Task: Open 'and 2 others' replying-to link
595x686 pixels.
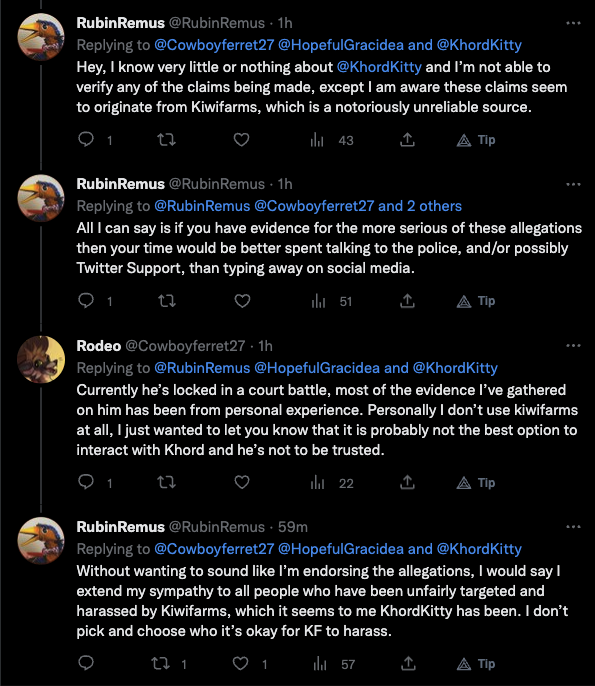Action: point(420,206)
